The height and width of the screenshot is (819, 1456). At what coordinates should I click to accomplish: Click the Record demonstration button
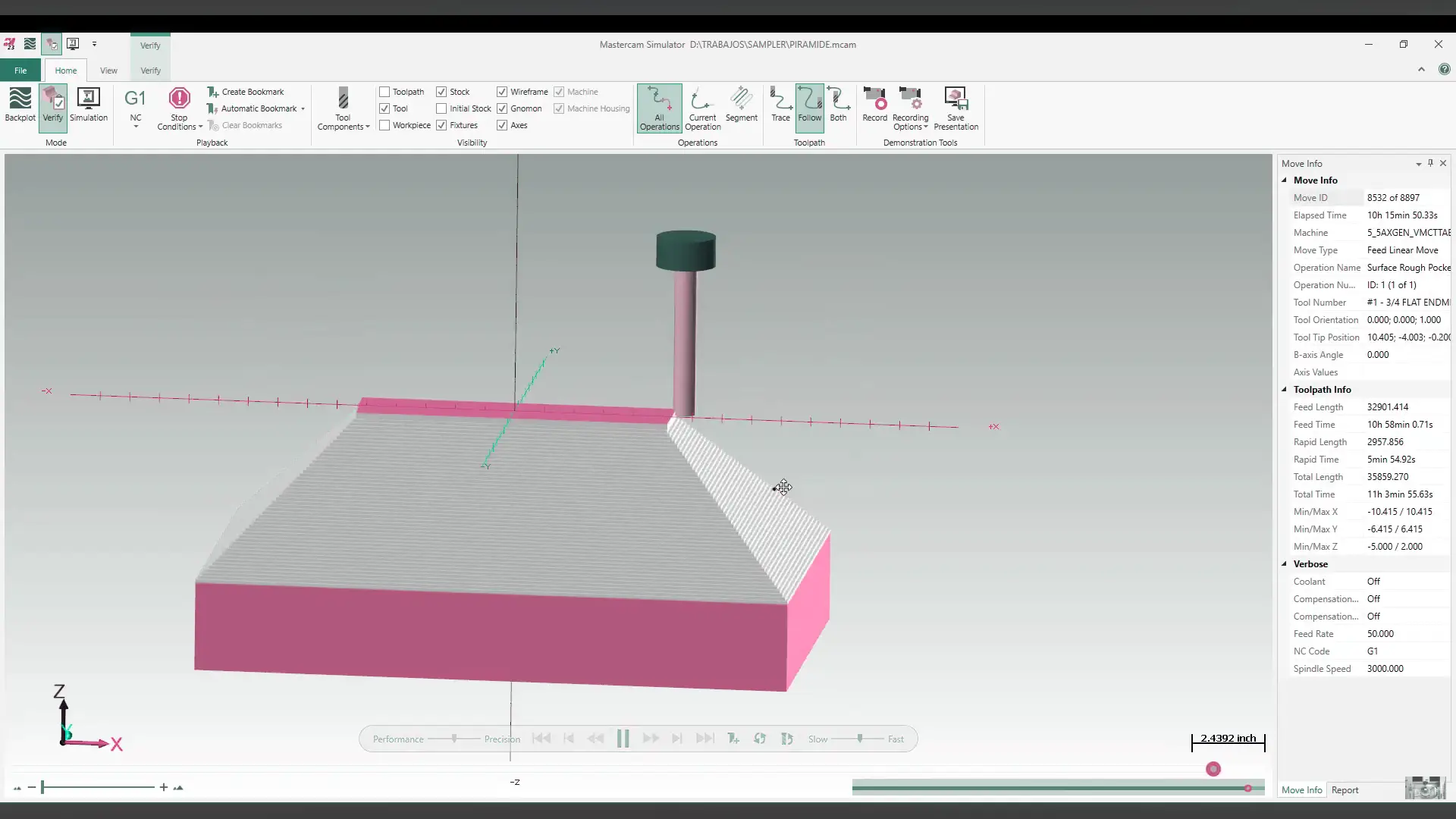[874, 104]
